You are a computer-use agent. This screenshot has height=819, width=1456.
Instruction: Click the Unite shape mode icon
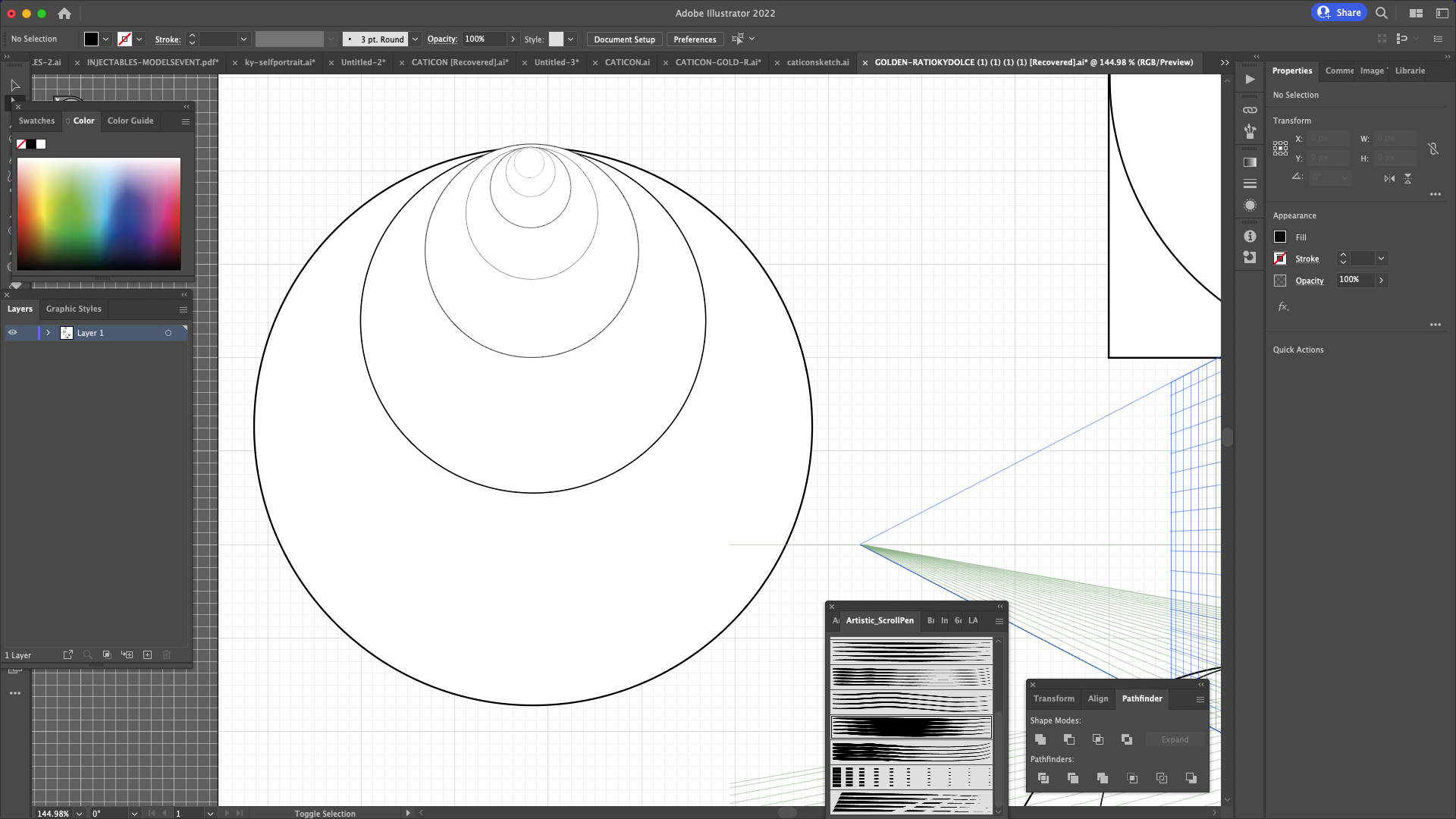(x=1040, y=739)
